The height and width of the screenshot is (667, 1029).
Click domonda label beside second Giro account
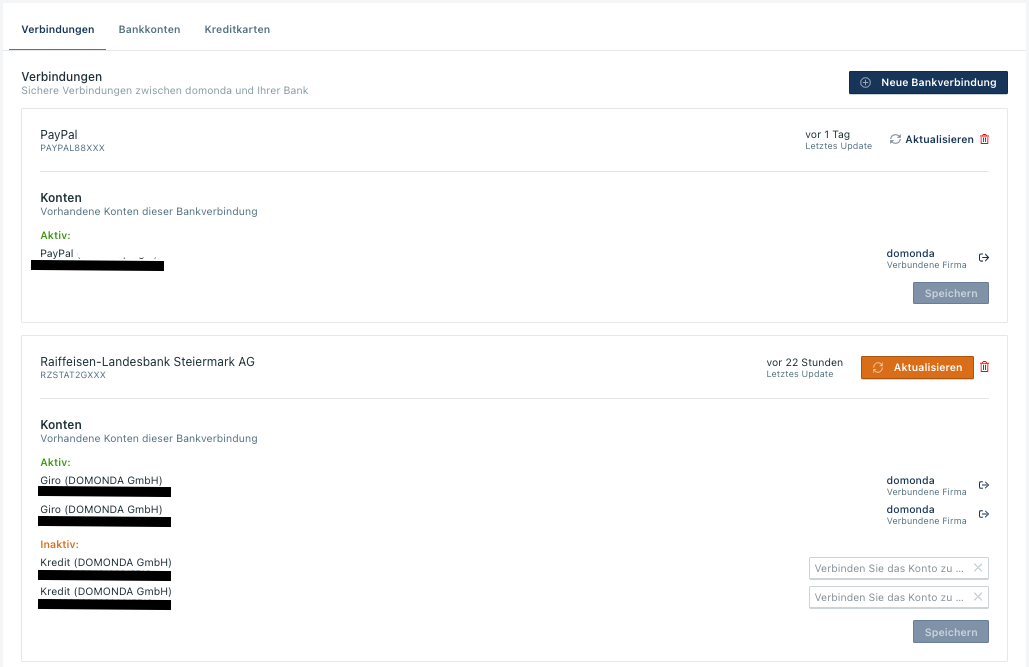tap(910, 510)
